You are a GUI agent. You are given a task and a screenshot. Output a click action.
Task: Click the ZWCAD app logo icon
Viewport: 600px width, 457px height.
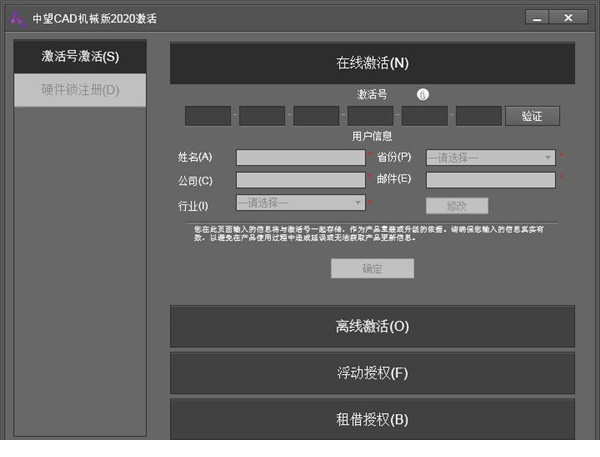[18, 19]
